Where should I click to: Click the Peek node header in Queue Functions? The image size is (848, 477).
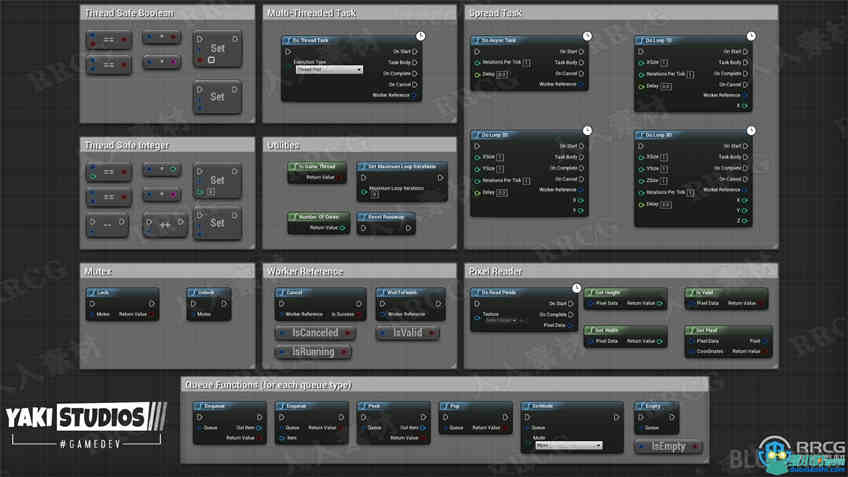tap(393, 406)
